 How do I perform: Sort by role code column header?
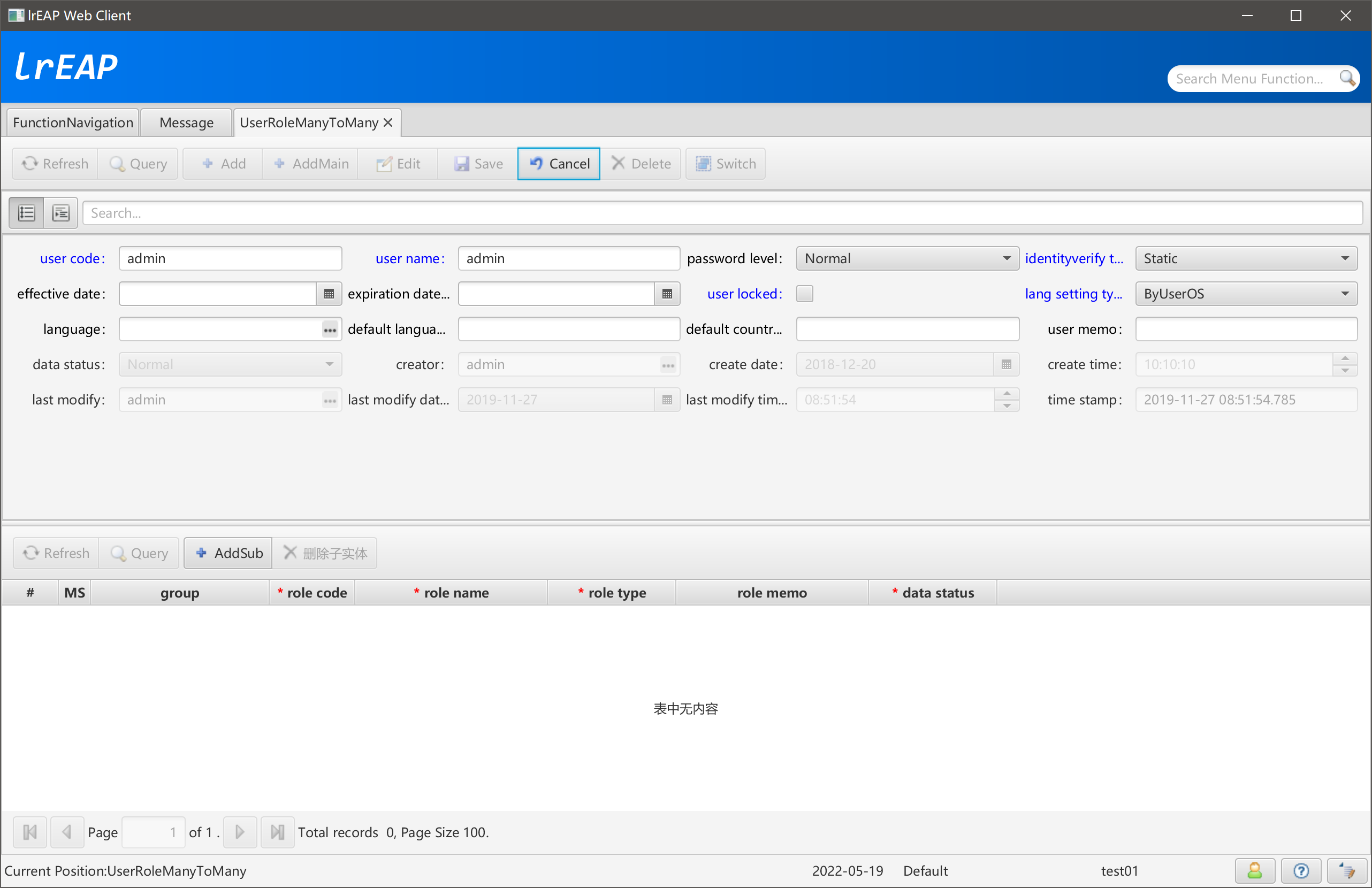point(312,593)
